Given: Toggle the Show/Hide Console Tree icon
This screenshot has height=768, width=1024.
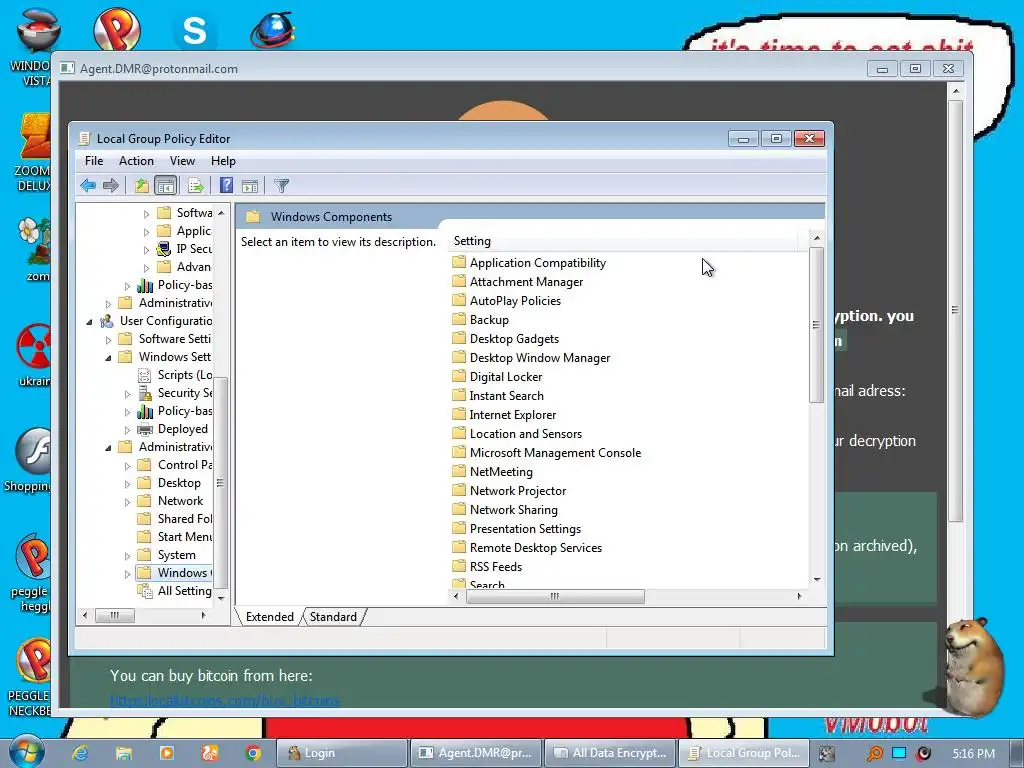Looking at the screenshot, I should click(166, 185).
